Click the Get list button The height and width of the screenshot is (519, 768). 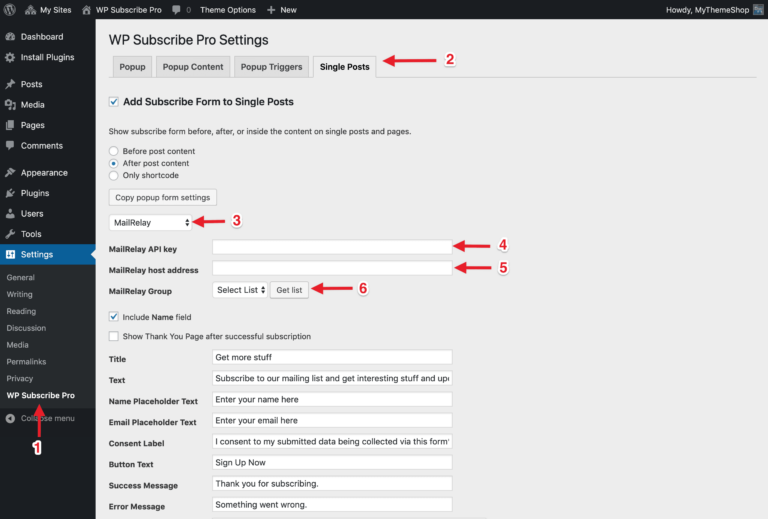point(289,290)
